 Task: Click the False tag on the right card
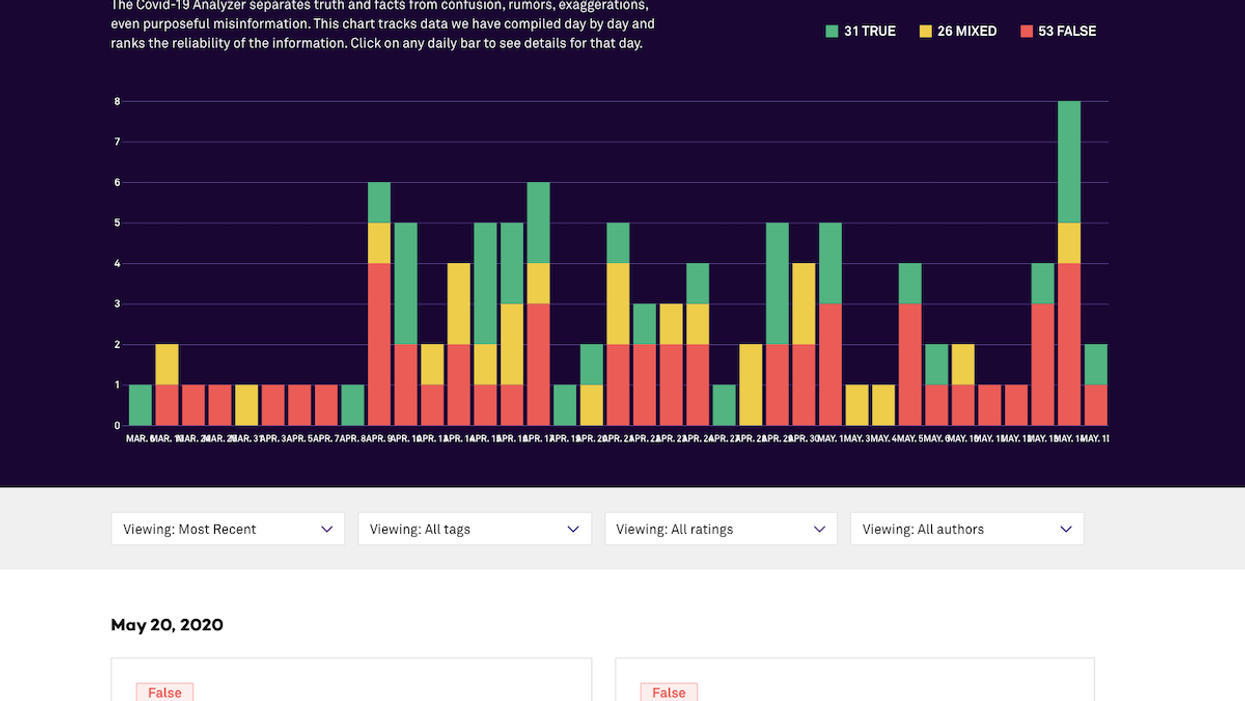[x=669, y=692]
